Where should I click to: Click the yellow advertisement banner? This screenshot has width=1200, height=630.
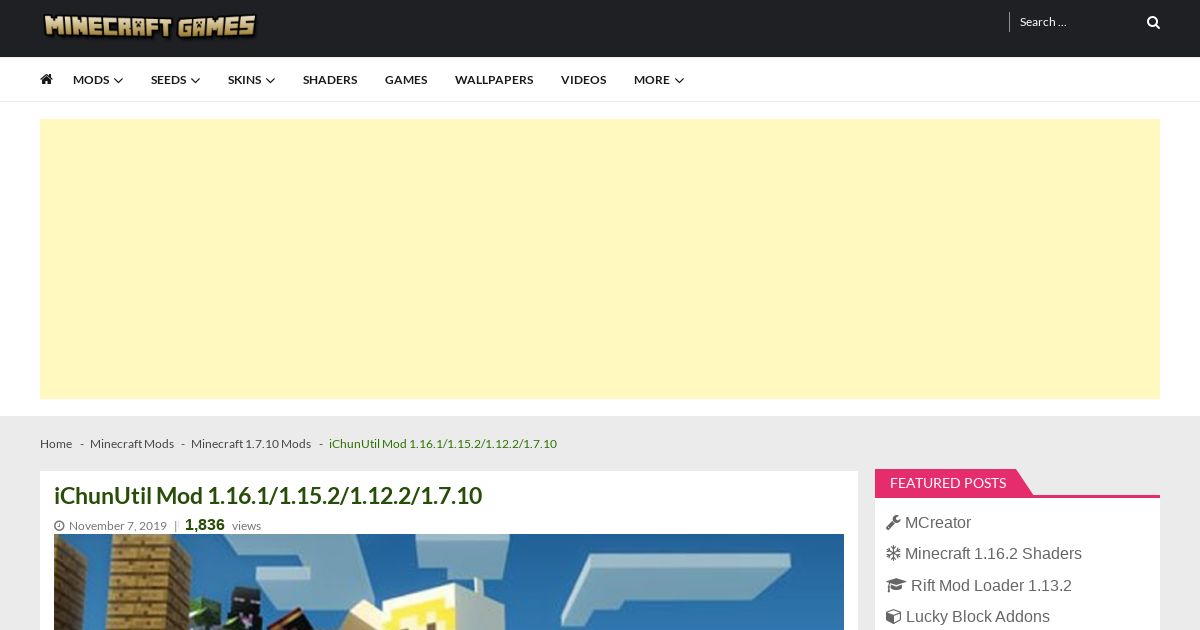(600, 259)
